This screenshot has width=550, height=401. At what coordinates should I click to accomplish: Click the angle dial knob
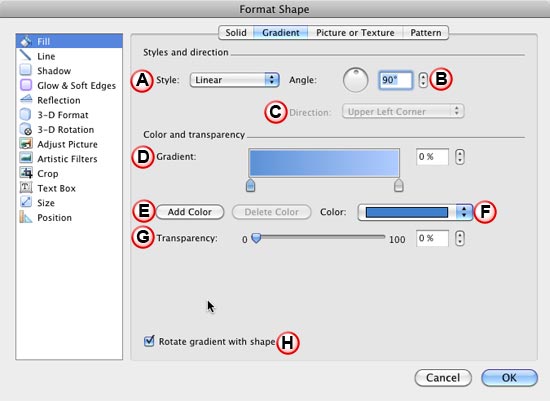point(355,80)
